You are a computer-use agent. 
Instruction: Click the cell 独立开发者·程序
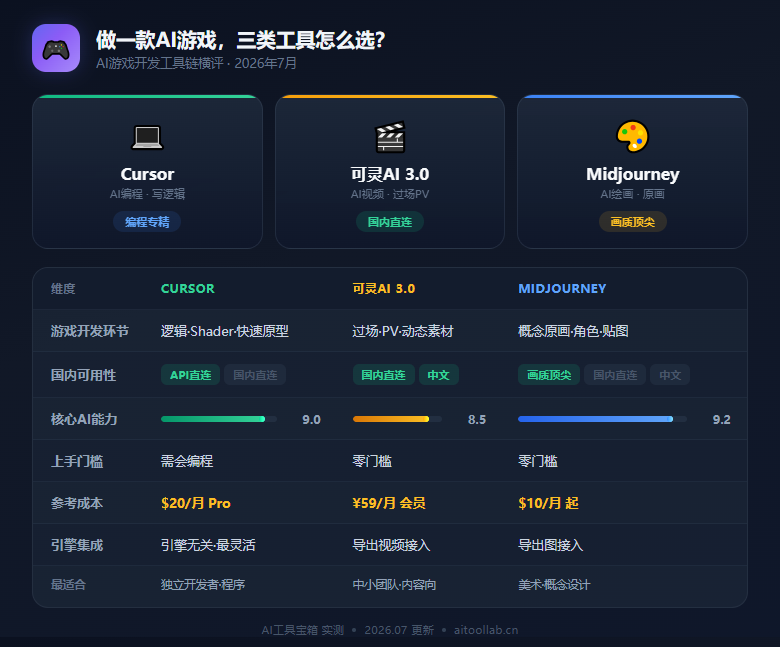tap(203, 584)
